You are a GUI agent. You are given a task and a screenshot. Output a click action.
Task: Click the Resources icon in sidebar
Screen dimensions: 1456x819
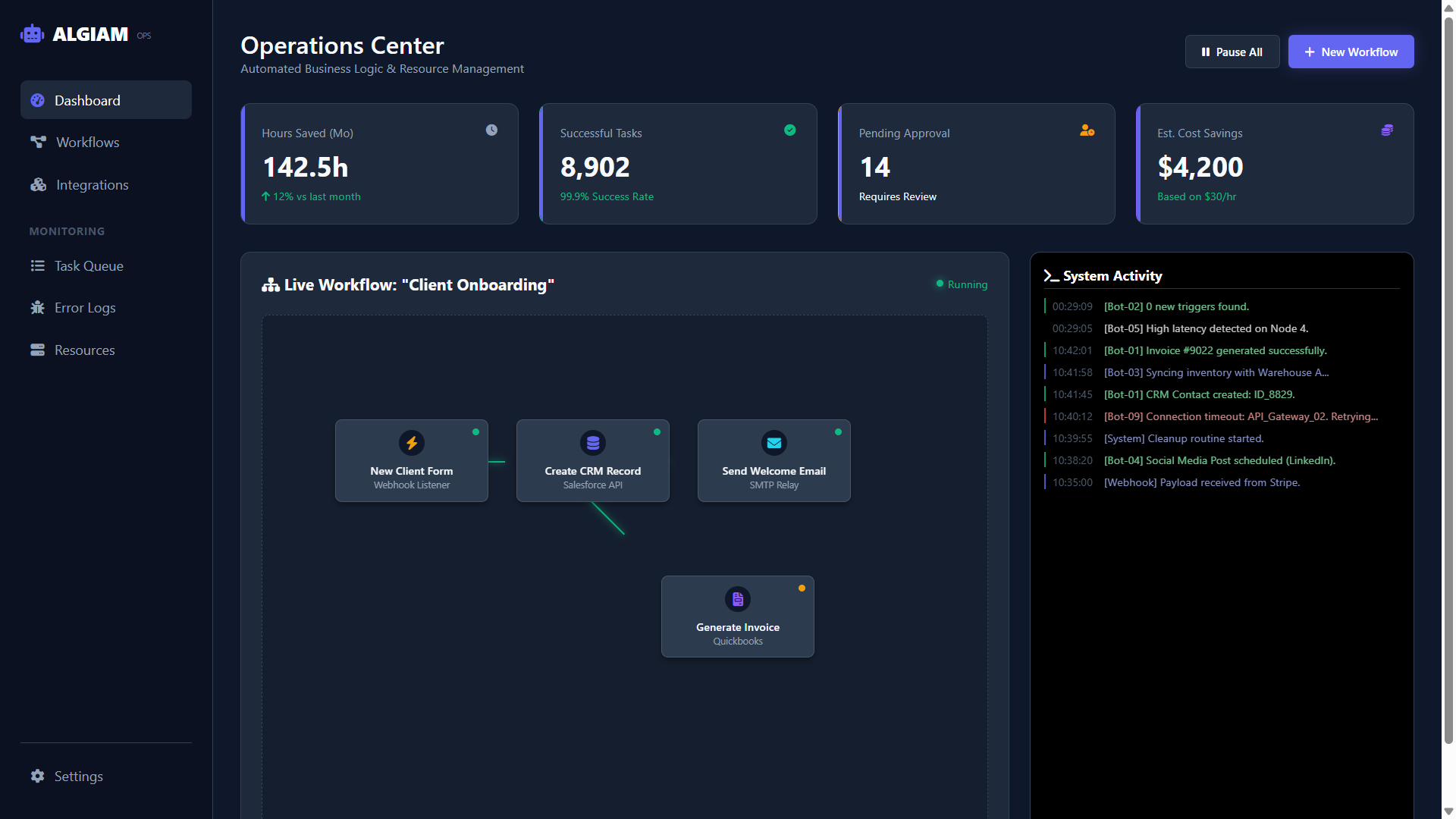(39, 350)
